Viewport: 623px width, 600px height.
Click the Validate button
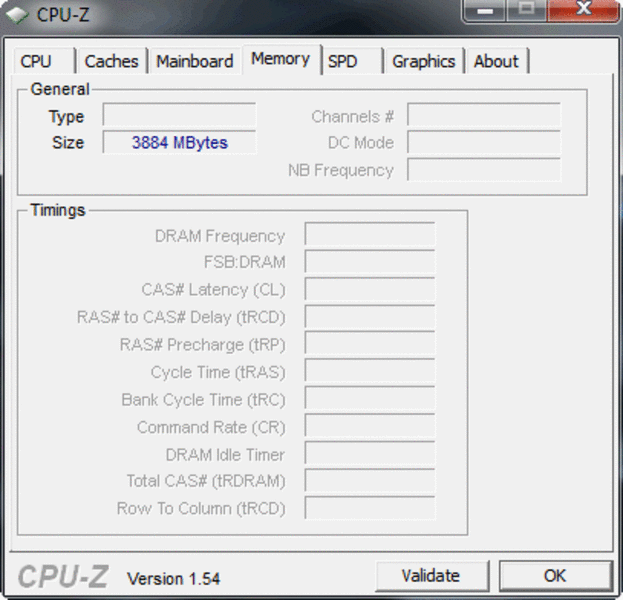tap(431, 575)
